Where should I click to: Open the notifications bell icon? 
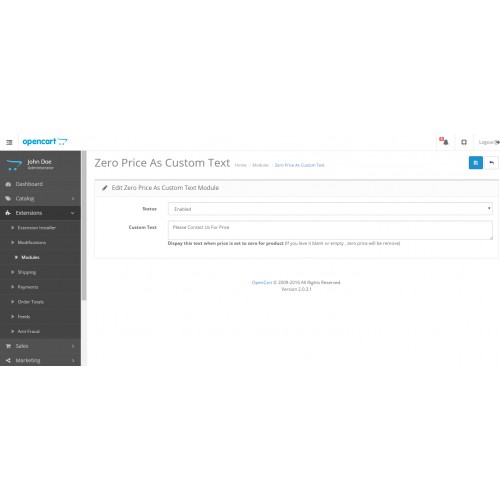click(x=444, y=142)
